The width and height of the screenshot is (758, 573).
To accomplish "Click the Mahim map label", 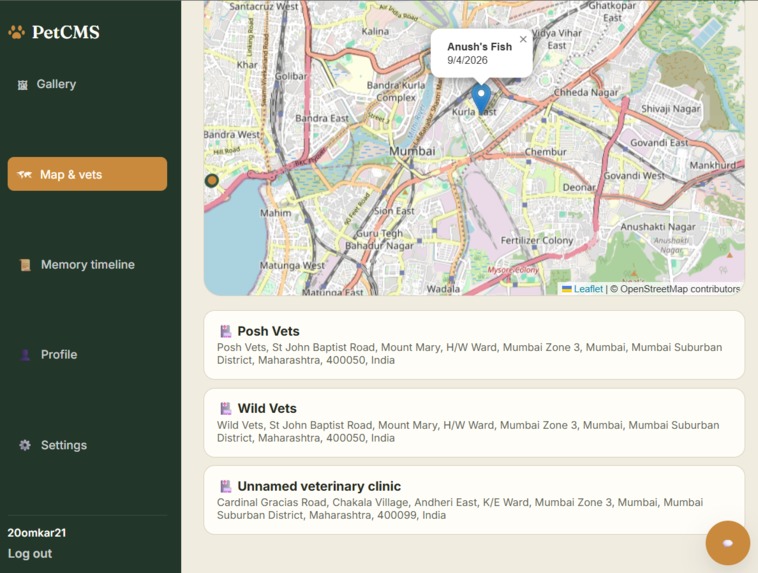I will pos(276,213).
